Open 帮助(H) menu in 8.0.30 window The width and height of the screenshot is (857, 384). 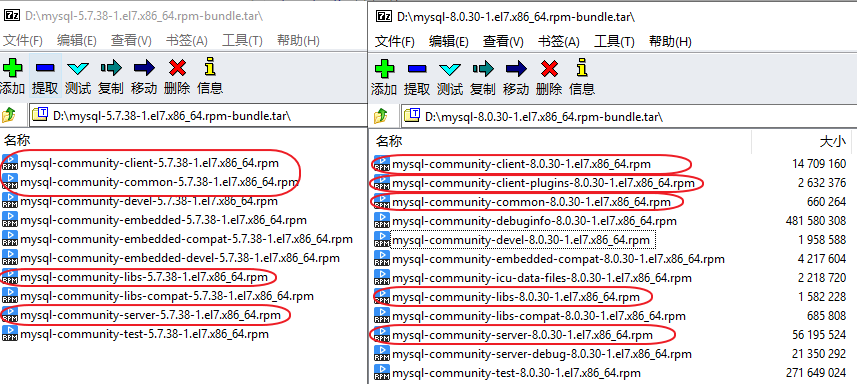[x=670, y=42]
